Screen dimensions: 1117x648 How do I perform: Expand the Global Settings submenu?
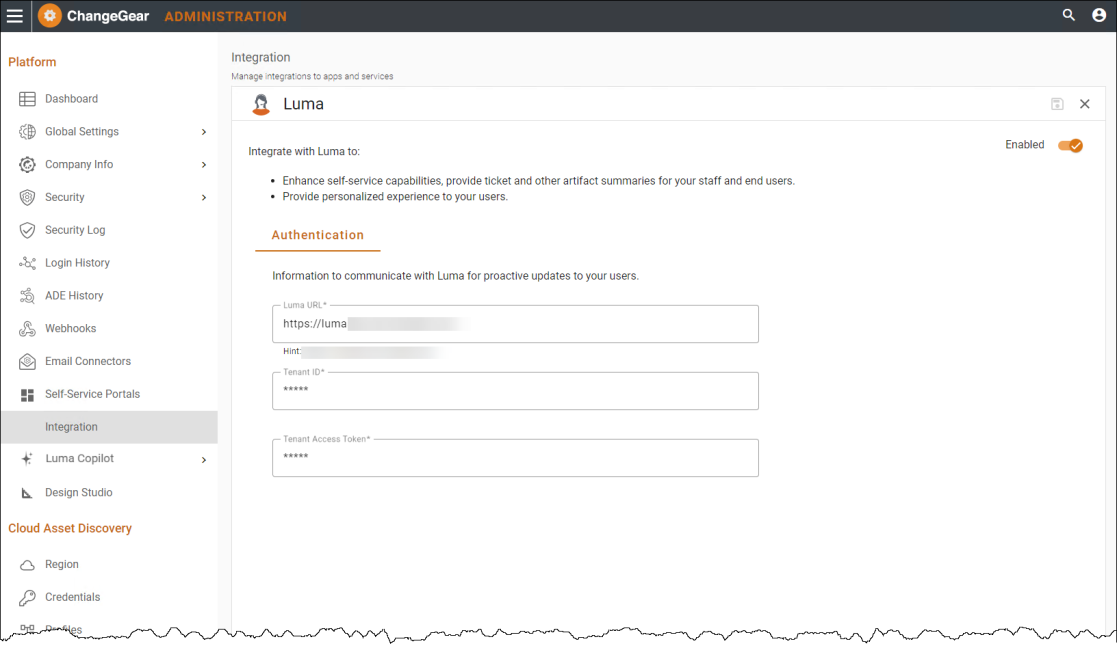(x=204, y=132)
